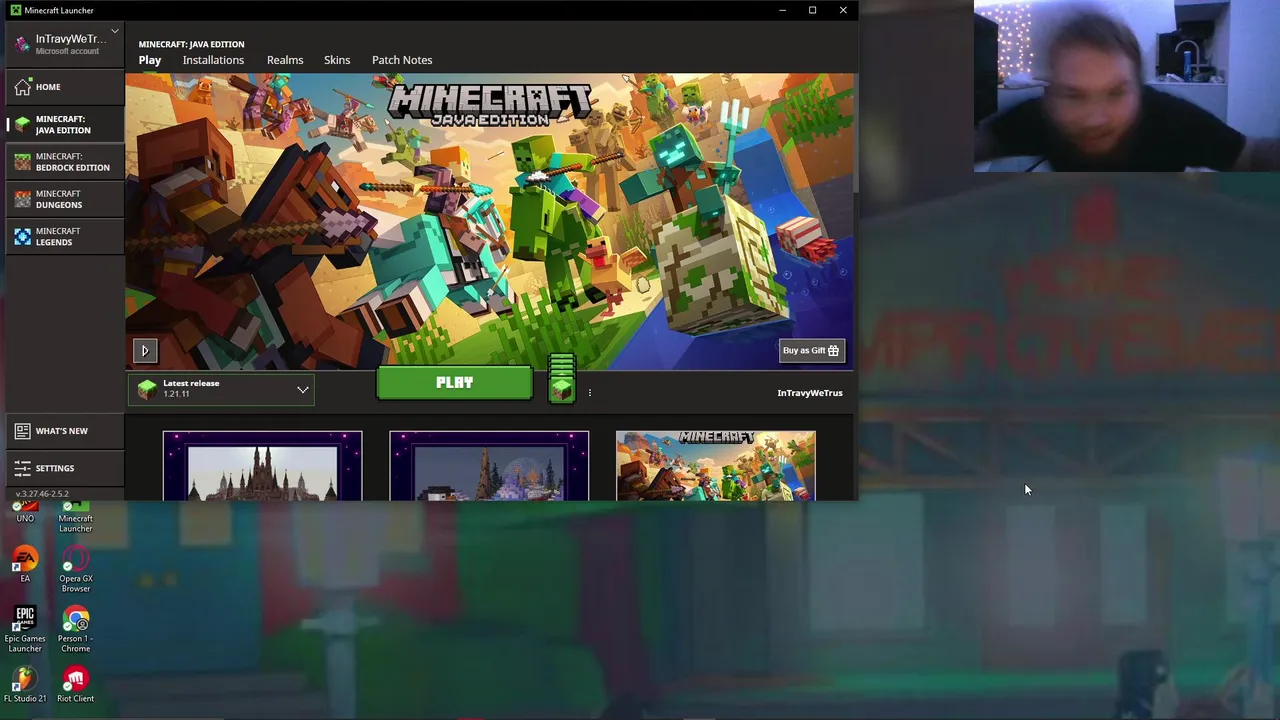Image resolution: width=1280 pixels, height=720 pixels.
Task: Click the Buy as Gift button
Action: pos(812,351)
